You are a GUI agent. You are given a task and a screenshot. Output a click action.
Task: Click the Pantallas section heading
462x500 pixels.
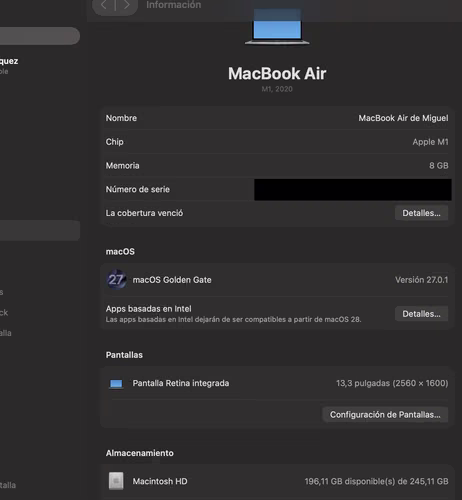tap(124, 355)
